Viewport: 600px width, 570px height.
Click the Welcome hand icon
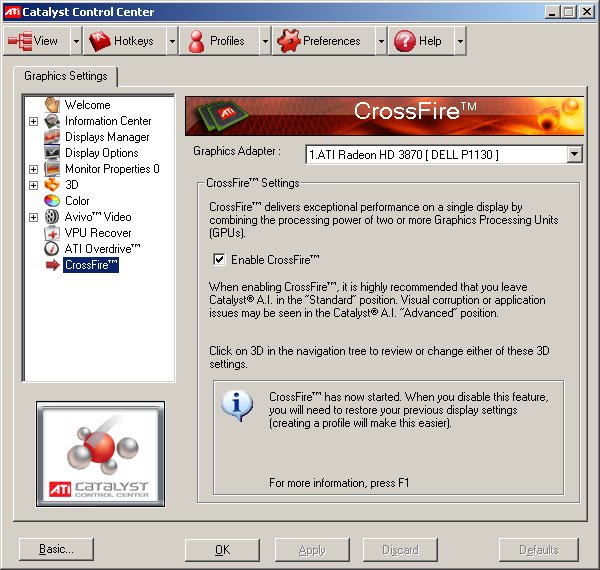coord(52,104)
